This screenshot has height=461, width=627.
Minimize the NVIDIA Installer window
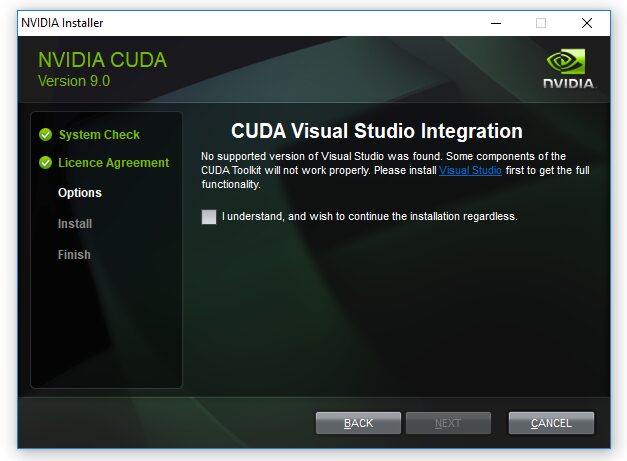point(496,23)
